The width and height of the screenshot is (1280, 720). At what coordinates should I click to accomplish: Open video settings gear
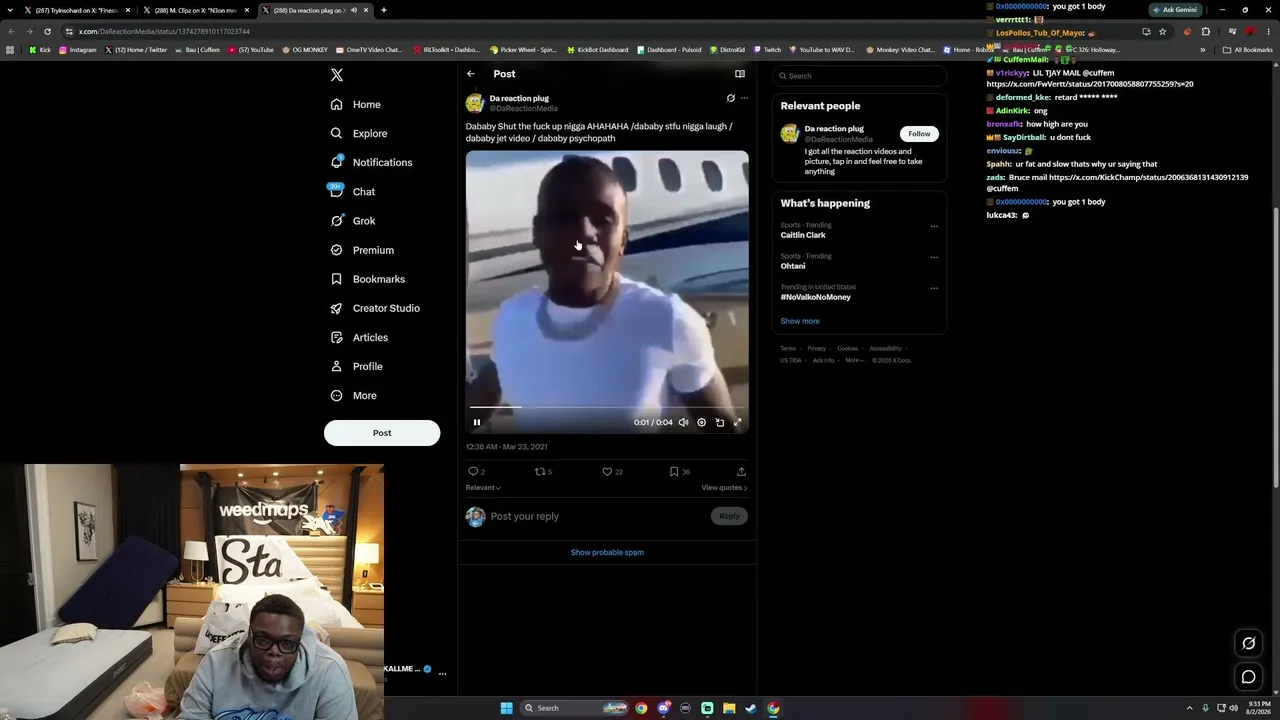(701, 422)
